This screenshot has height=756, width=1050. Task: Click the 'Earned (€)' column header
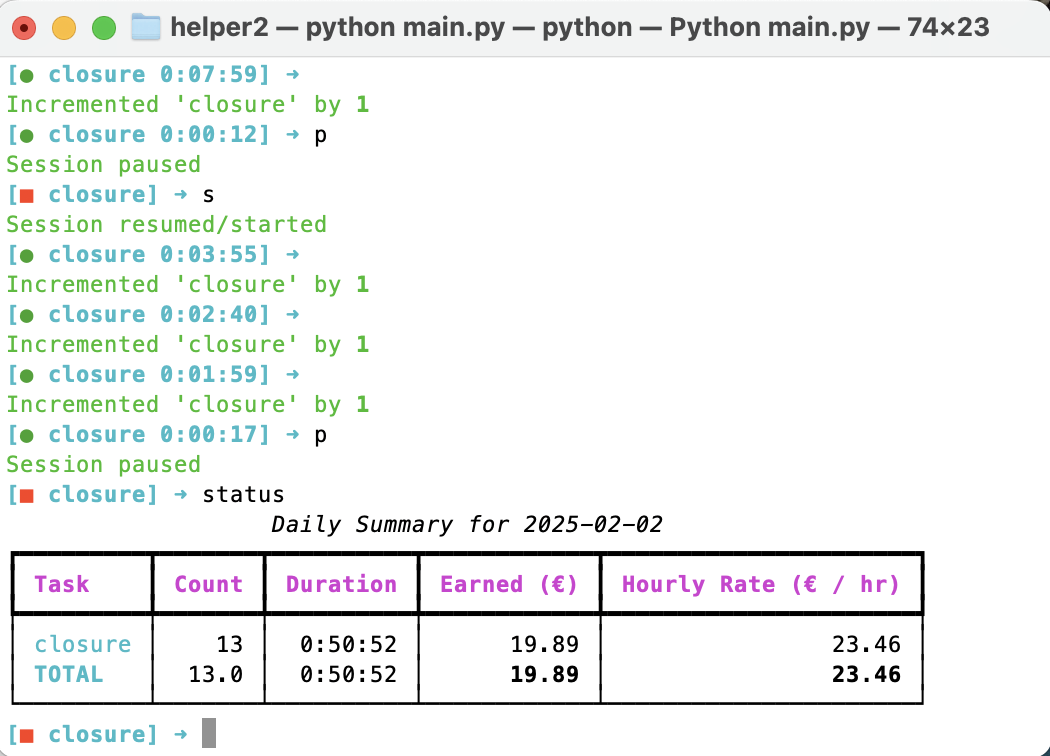click(509, 584)
